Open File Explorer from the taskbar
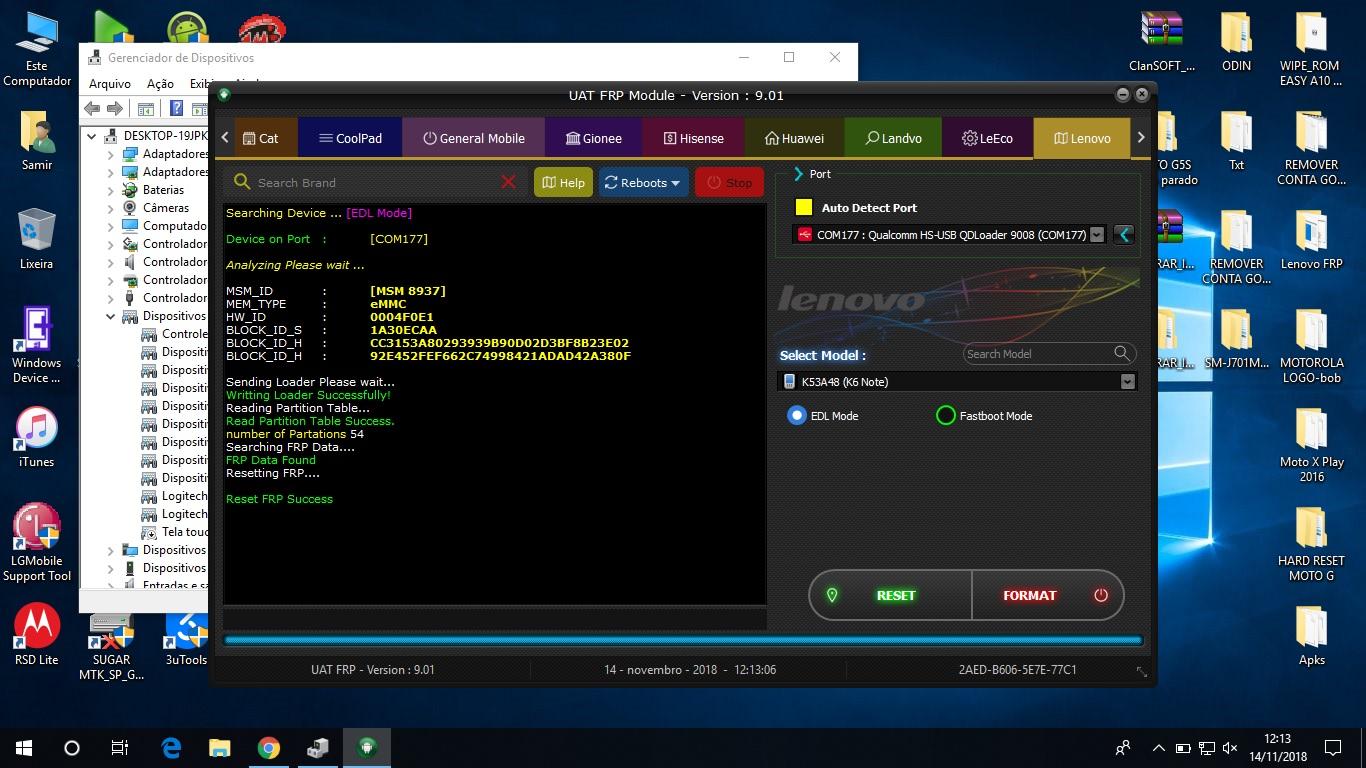Image resolution: width=1366 pixels, height=768 pixels. click(x=220, y=747)
